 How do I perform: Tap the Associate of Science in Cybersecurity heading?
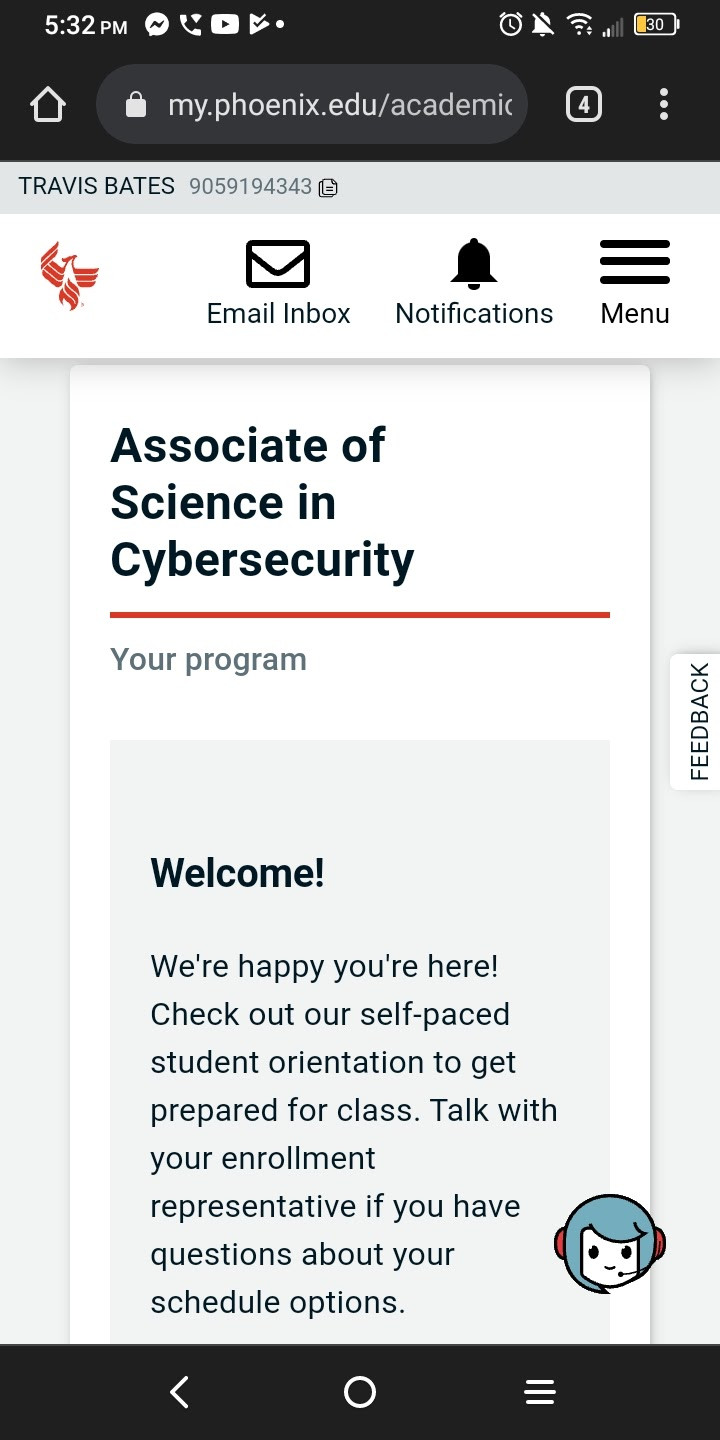262,502
